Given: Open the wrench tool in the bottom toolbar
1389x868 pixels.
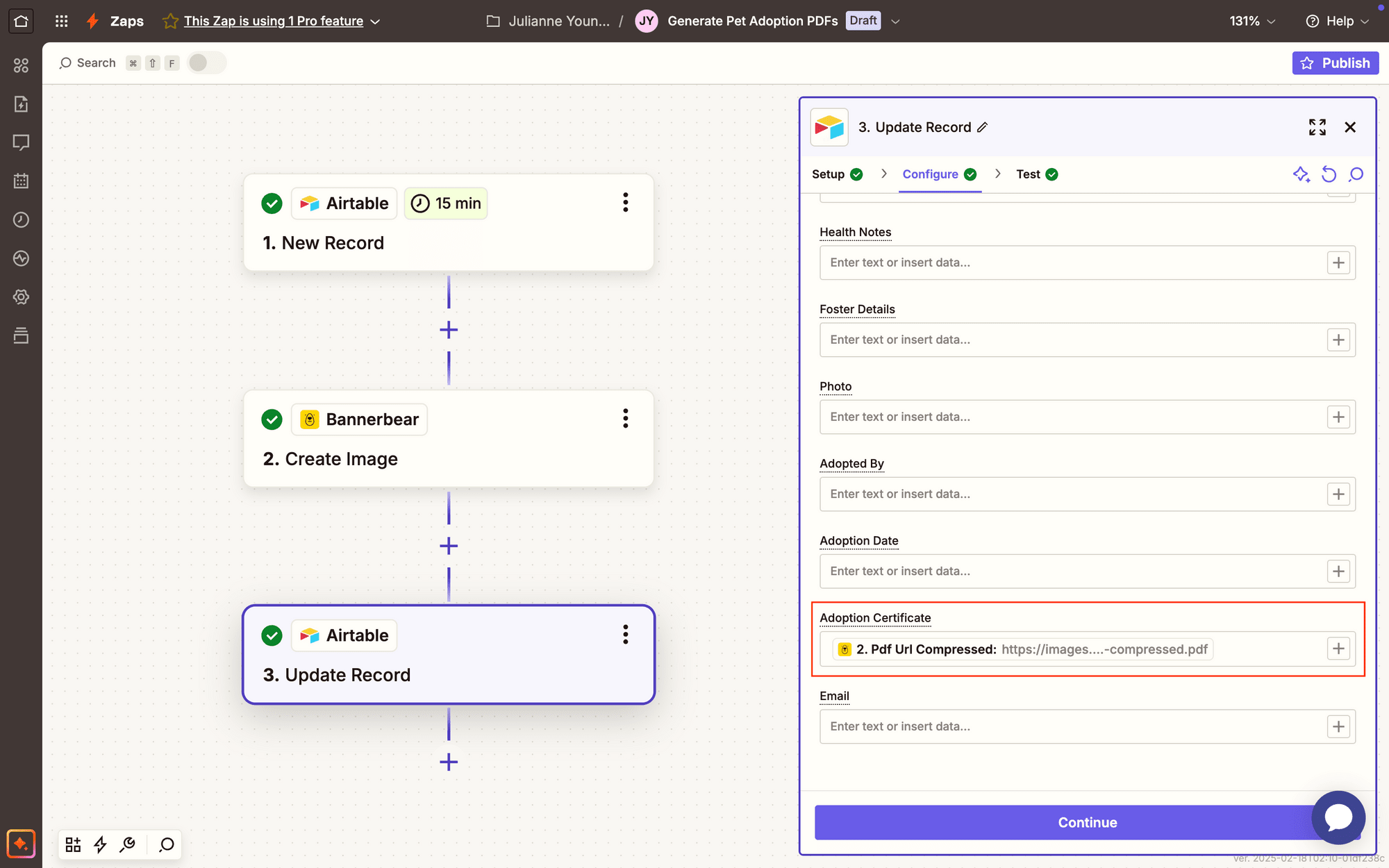Looking at the screenshot, I should pos(128,844).
